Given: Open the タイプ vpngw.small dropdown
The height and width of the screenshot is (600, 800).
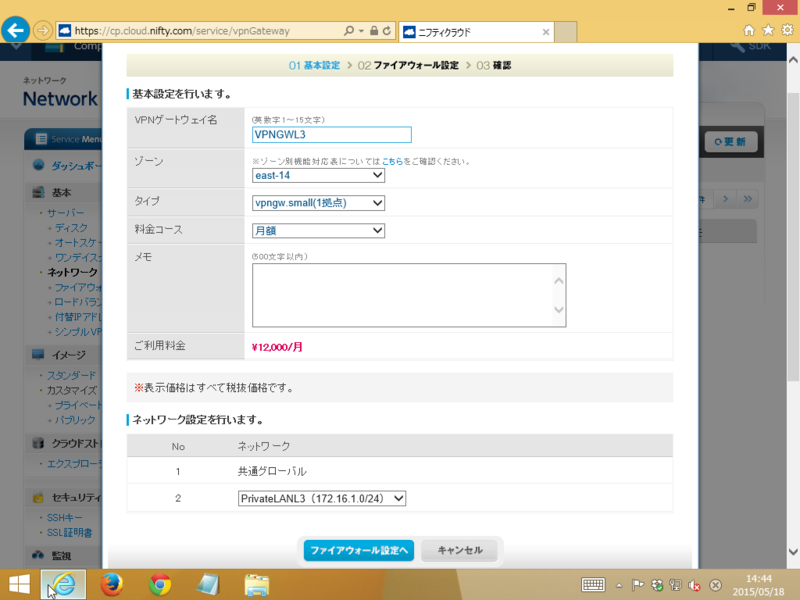Looking at the screenshot, I should pyautogui.click(x=318, y=203).
